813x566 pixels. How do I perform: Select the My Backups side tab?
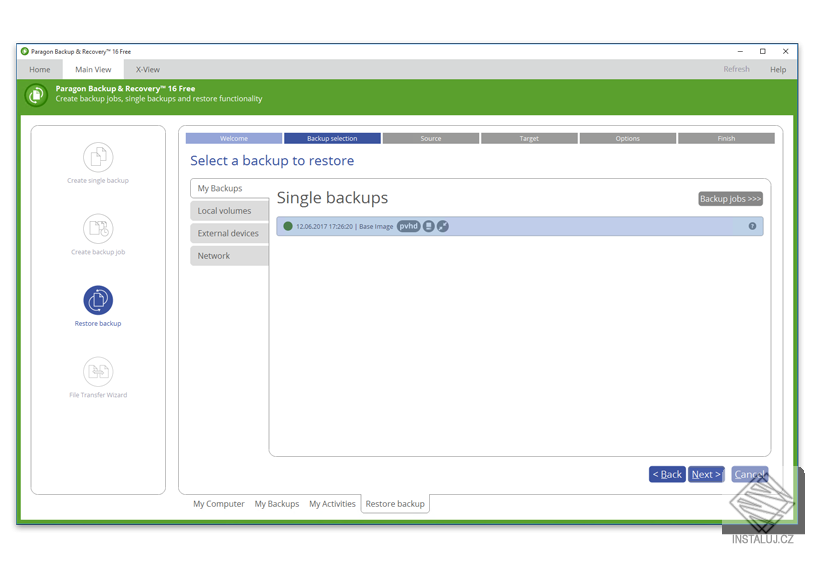point(229,188)
